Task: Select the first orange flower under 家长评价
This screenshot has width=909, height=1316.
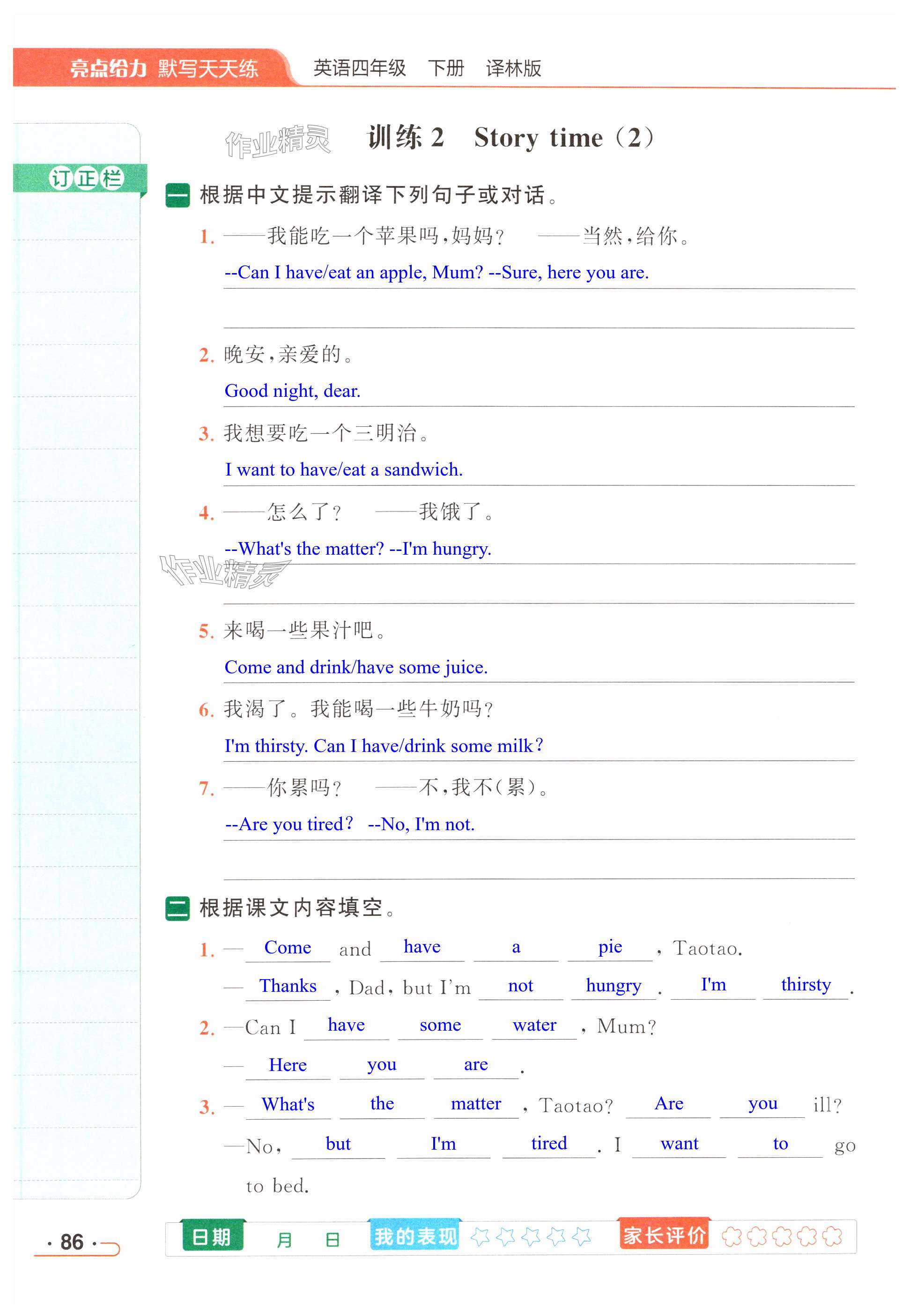Action: [x=732, y=1237]
